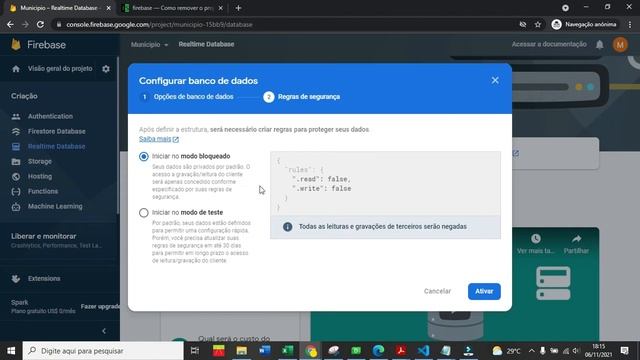The width and height of the screenshot is (640, 360).
Task: Click the home icon for Visão geral
Action: coord(16,69)
